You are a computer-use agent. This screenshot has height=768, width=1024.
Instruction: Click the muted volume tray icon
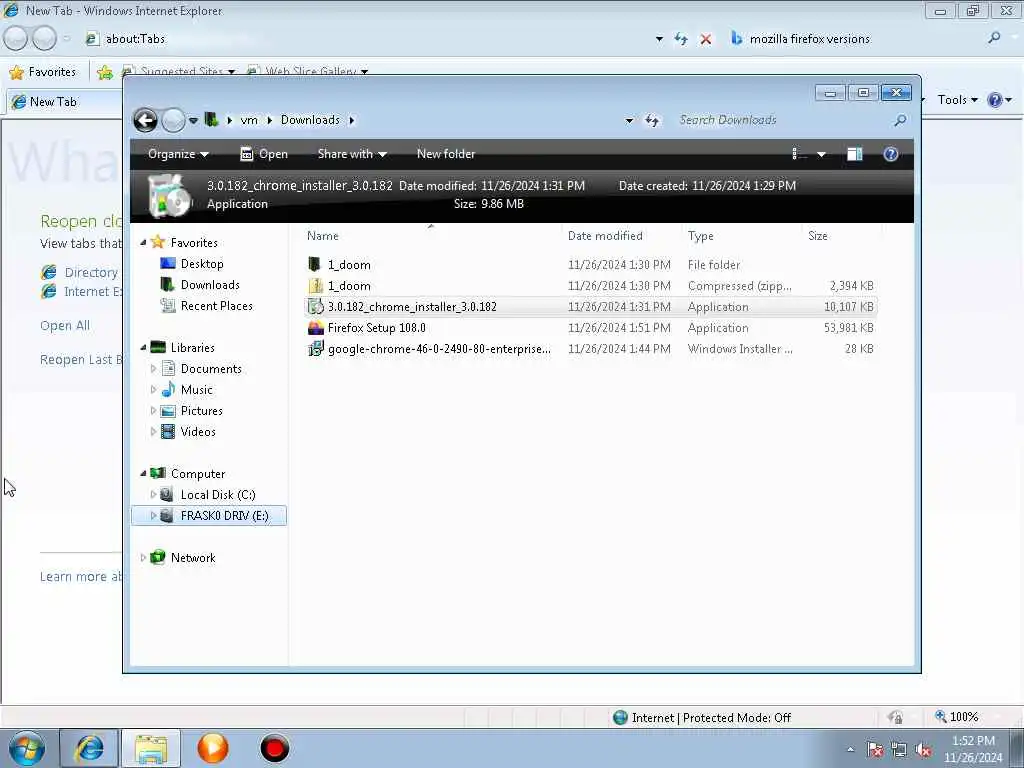(x=923, y=750)
